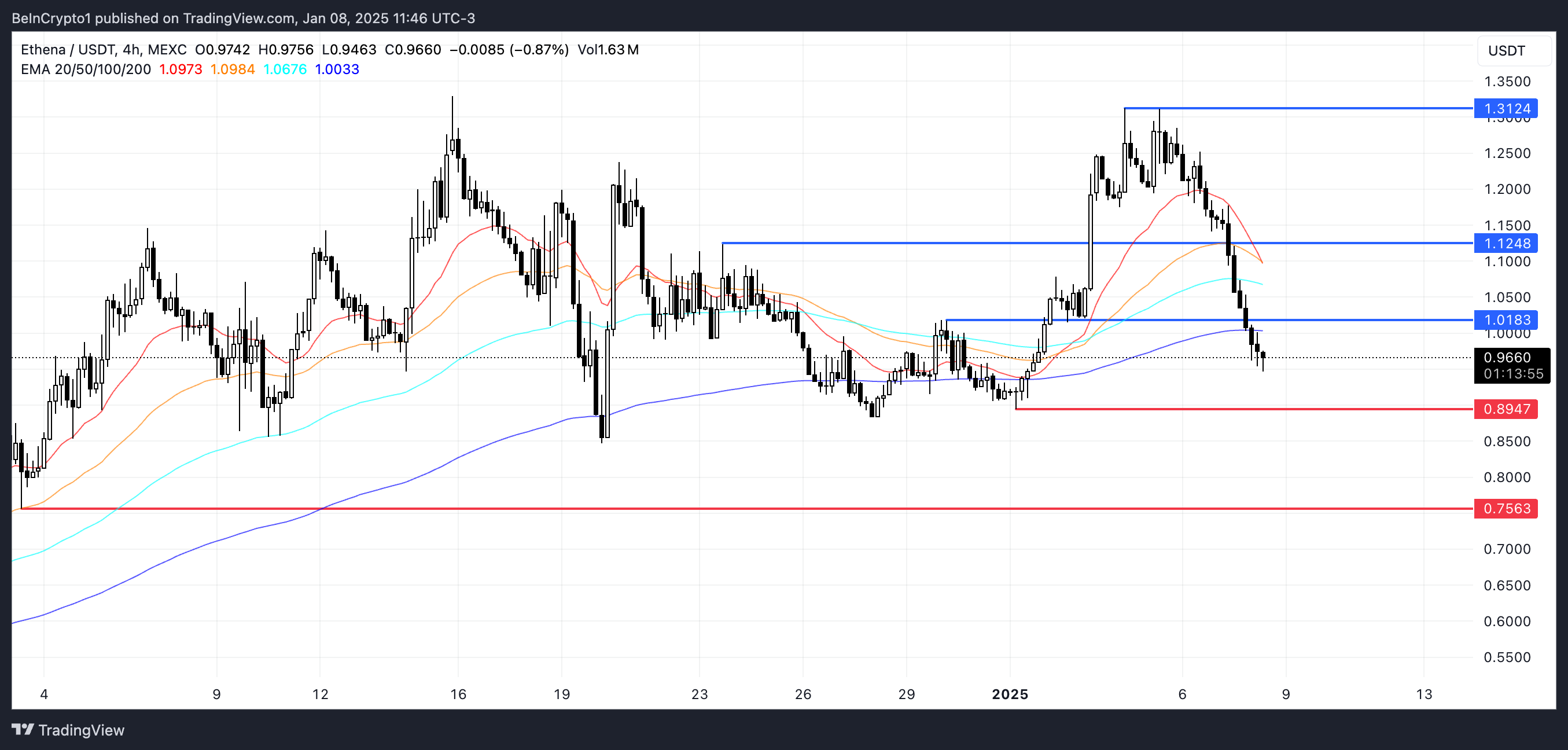
Task: Click the TradingView logo icon
Action: (x=23, y=729)
